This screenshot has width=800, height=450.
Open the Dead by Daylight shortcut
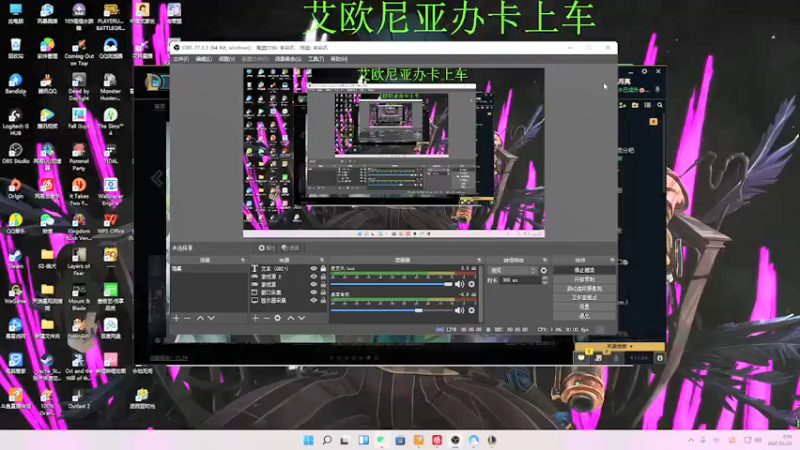pyautogui.click(x=79, y=86)
